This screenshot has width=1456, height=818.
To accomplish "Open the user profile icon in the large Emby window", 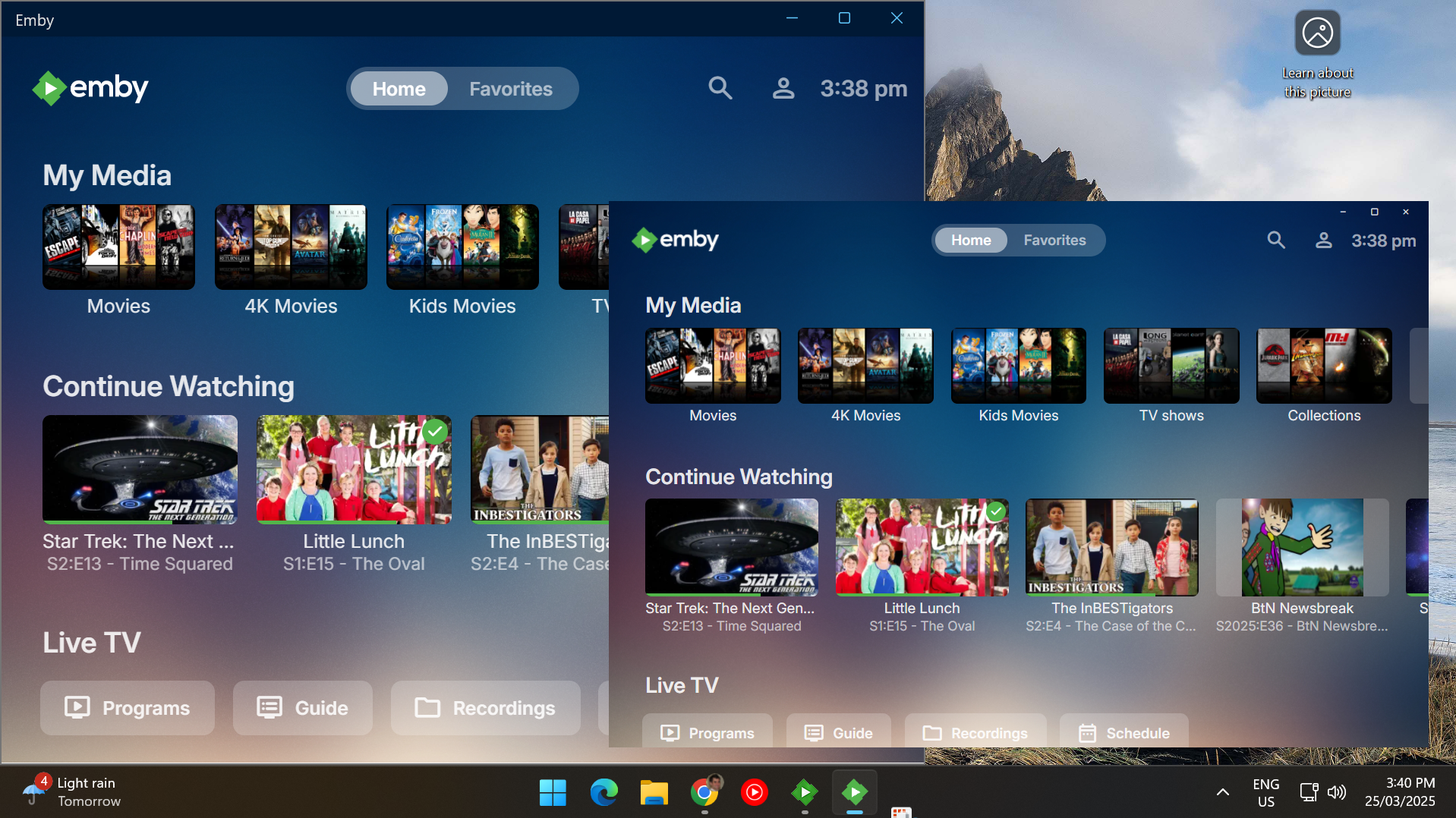I will (x=783, y=89).
